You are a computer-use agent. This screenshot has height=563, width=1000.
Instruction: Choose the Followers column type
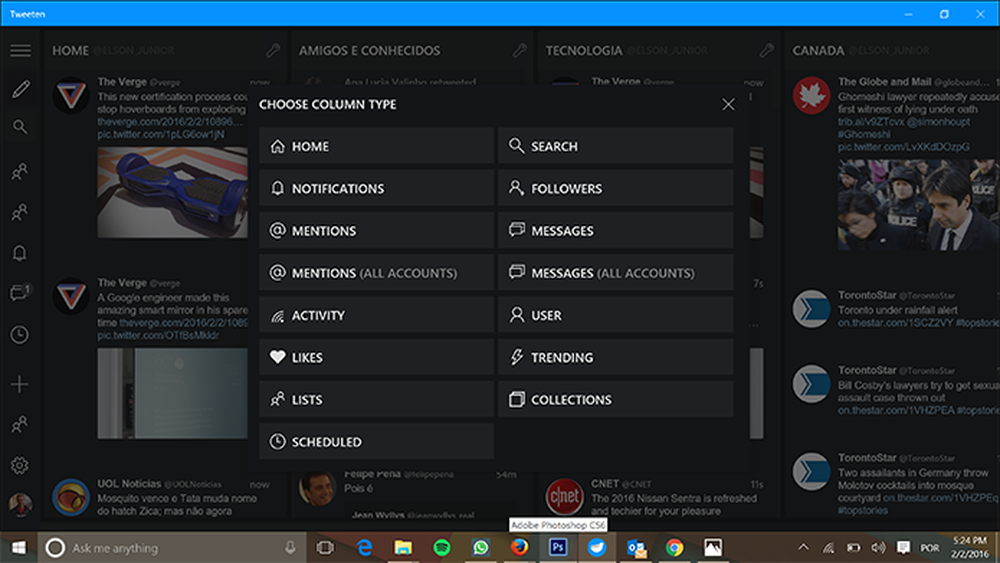tap(616, 188)
